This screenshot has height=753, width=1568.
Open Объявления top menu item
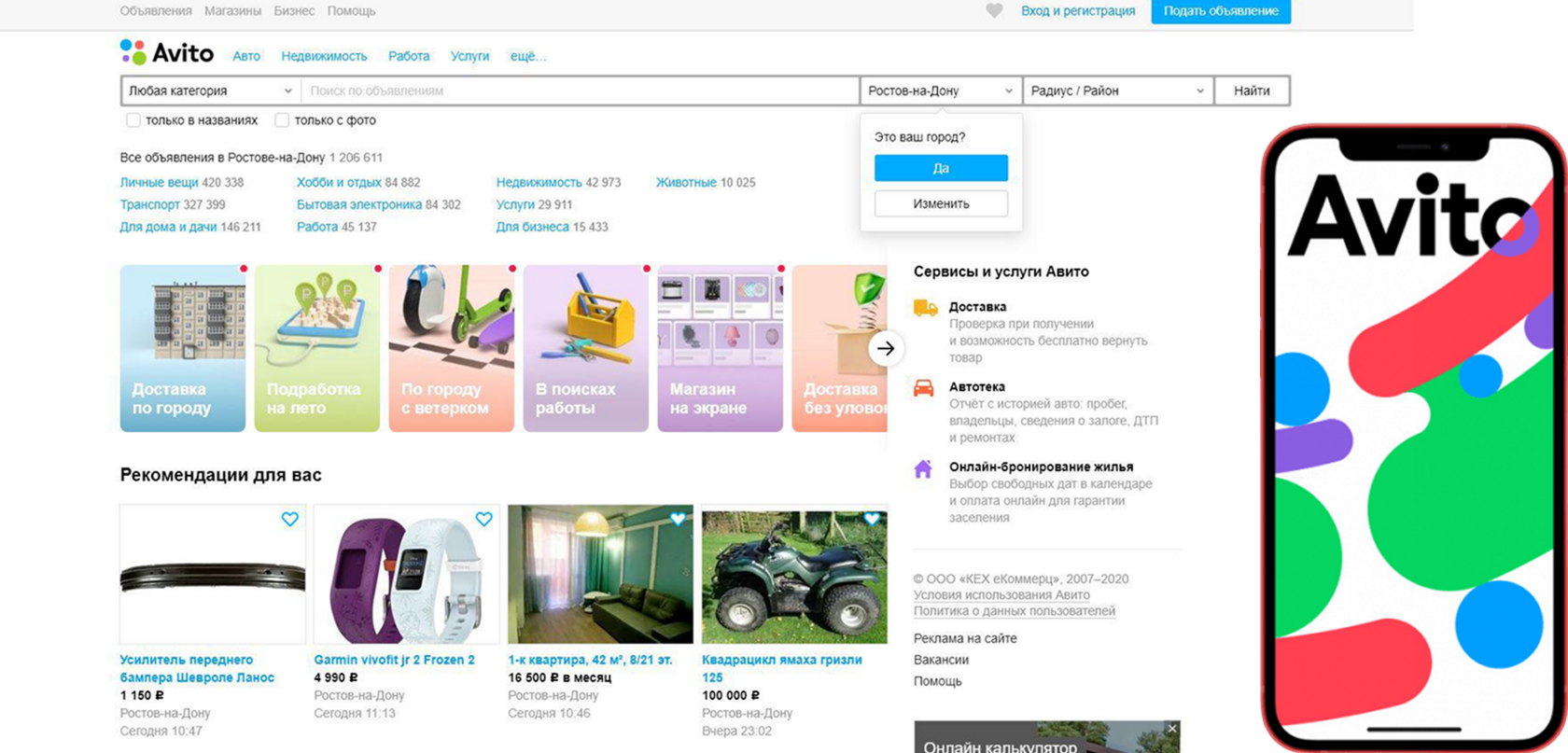click(156, 11)
